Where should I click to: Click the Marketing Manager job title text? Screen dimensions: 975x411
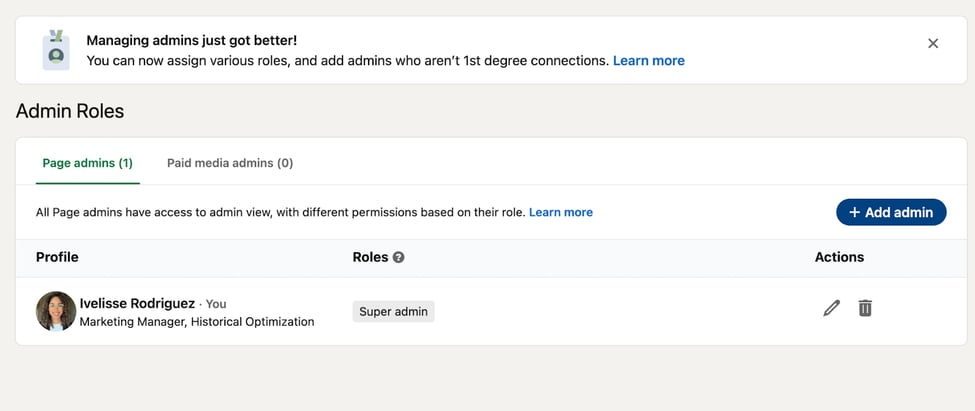pyautogui.click(x=196, y=322)
